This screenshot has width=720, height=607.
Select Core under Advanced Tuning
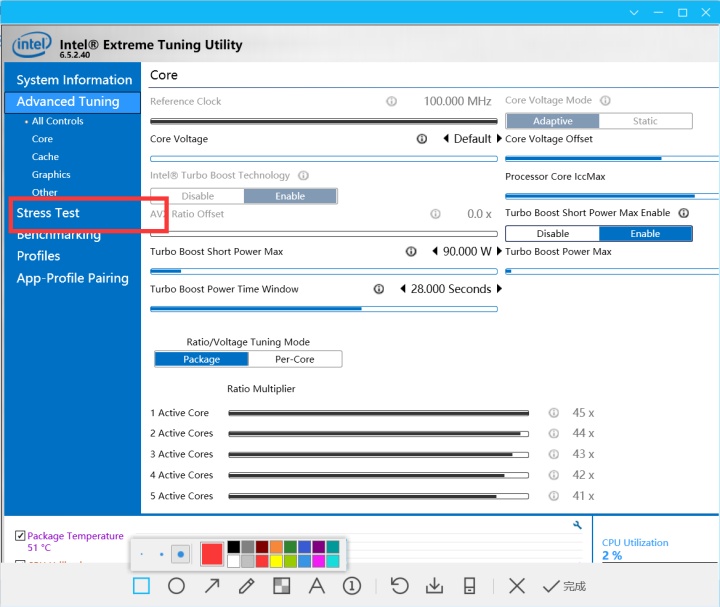(x=42, y=139)
